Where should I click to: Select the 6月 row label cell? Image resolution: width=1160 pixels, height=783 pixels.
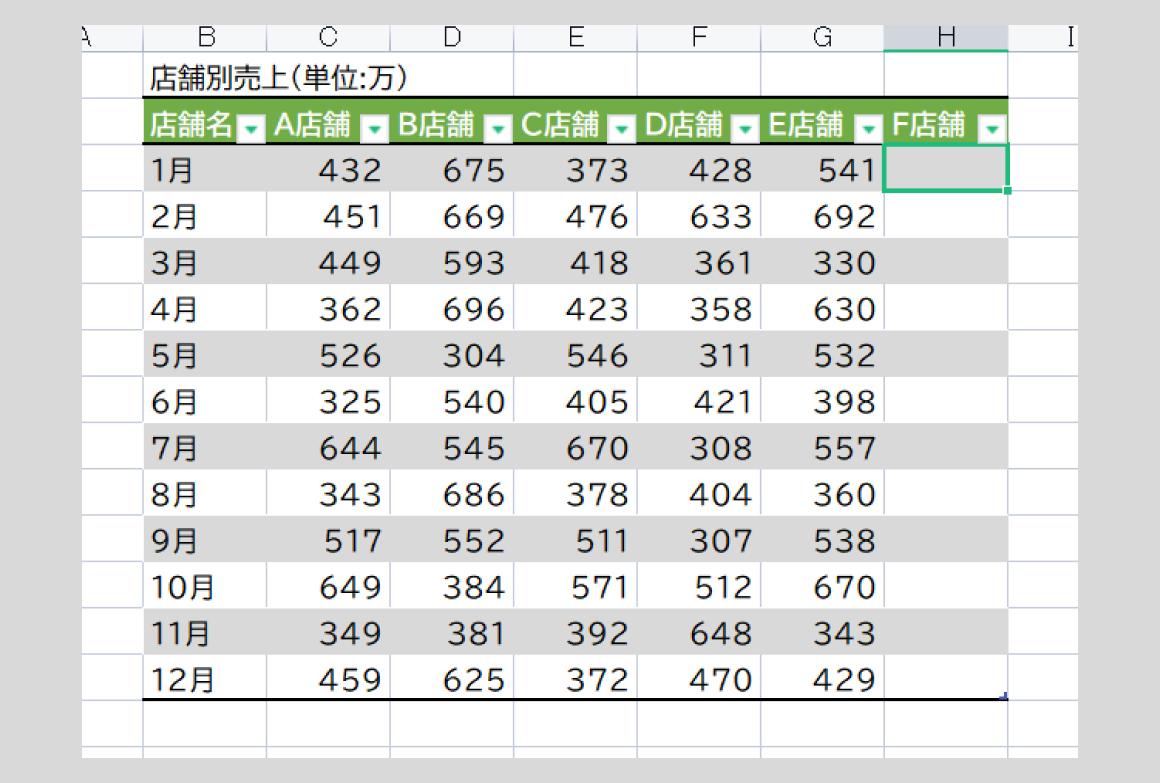[x=205, y=400]
